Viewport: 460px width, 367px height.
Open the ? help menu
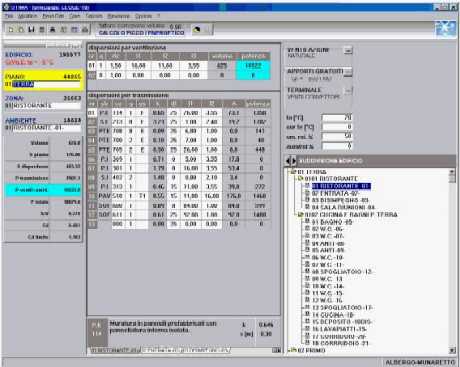[159, 16]
